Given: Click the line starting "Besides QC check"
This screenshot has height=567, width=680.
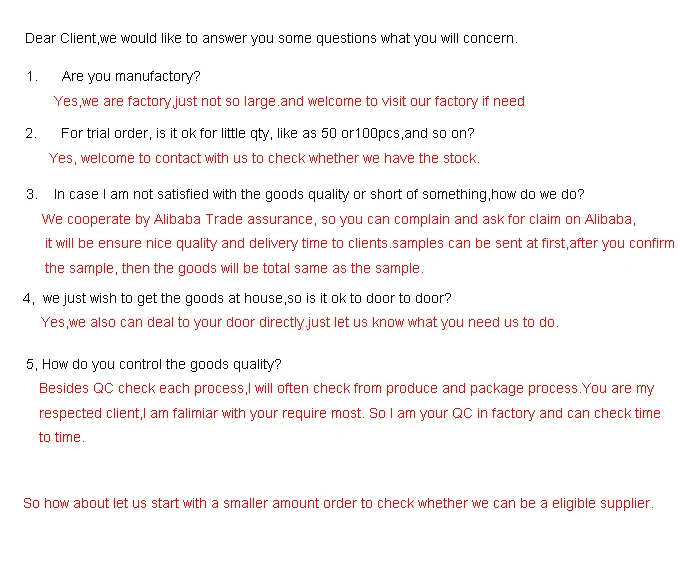Looking at the screenshot, I should [346, 388].
